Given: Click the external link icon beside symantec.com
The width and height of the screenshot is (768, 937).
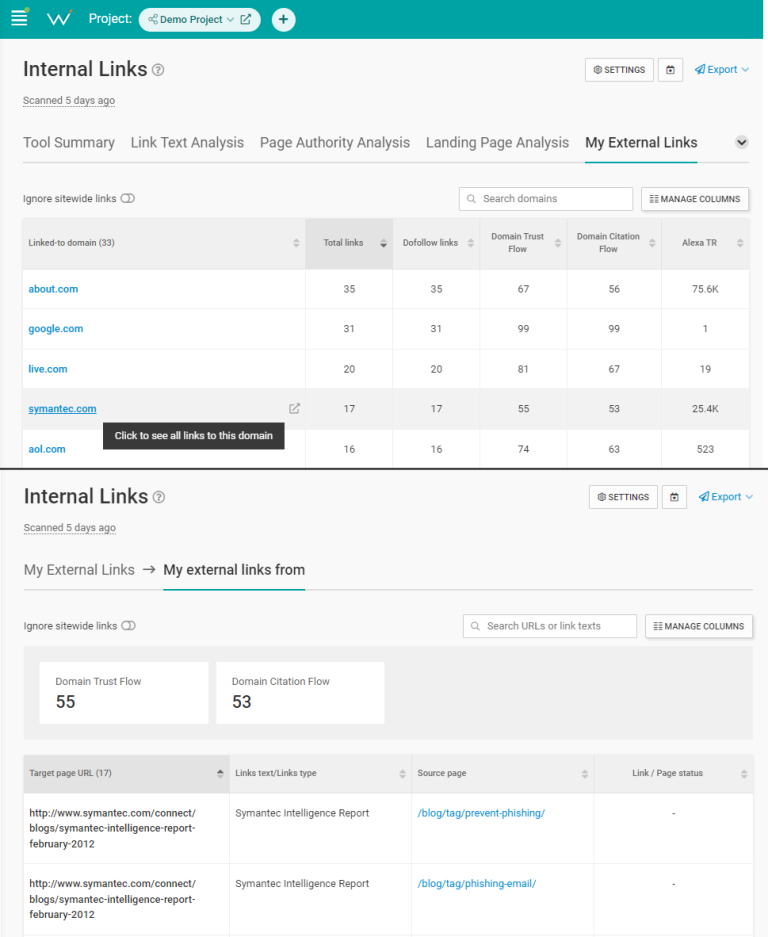Looking at the screenshot, I should point(294,408).
